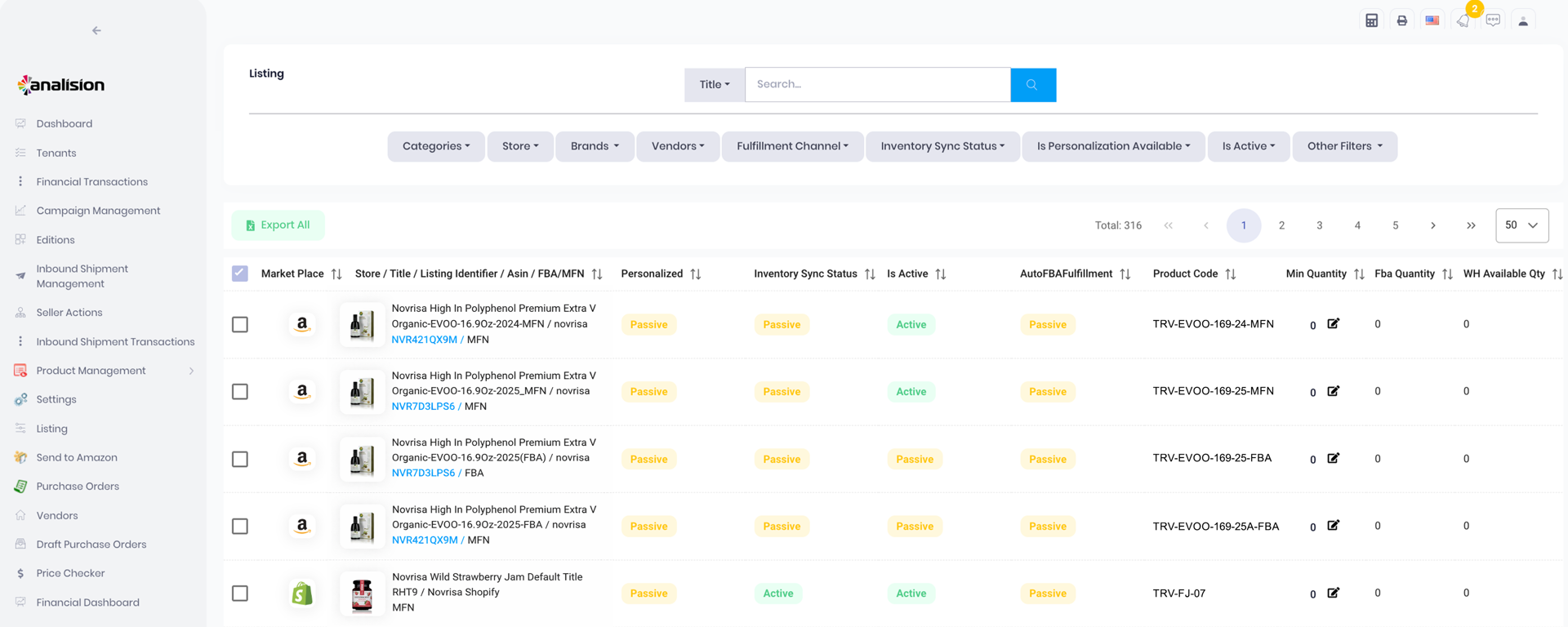Viewport: 1568px width, 627px height.
Task: Toggle the select-all header checkbox
Action: (x=240, y=273)
